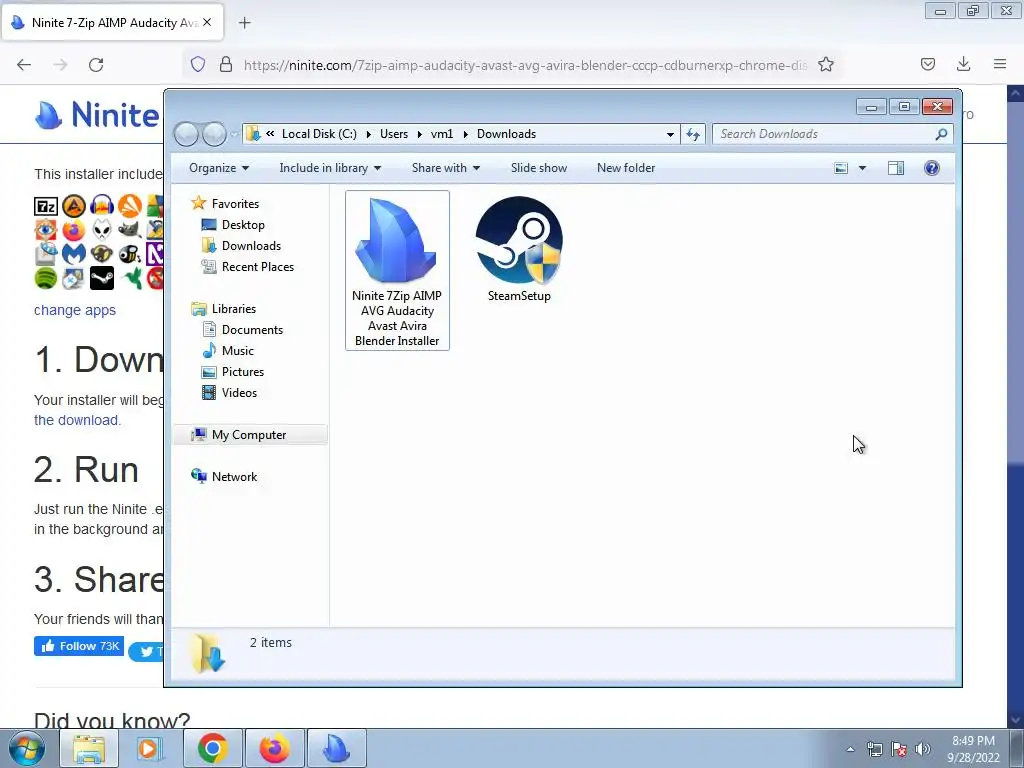Click the Spotify green icon on the Ninite page
The width and height of the screenshot is (1024, 768).
pos(46,278)
